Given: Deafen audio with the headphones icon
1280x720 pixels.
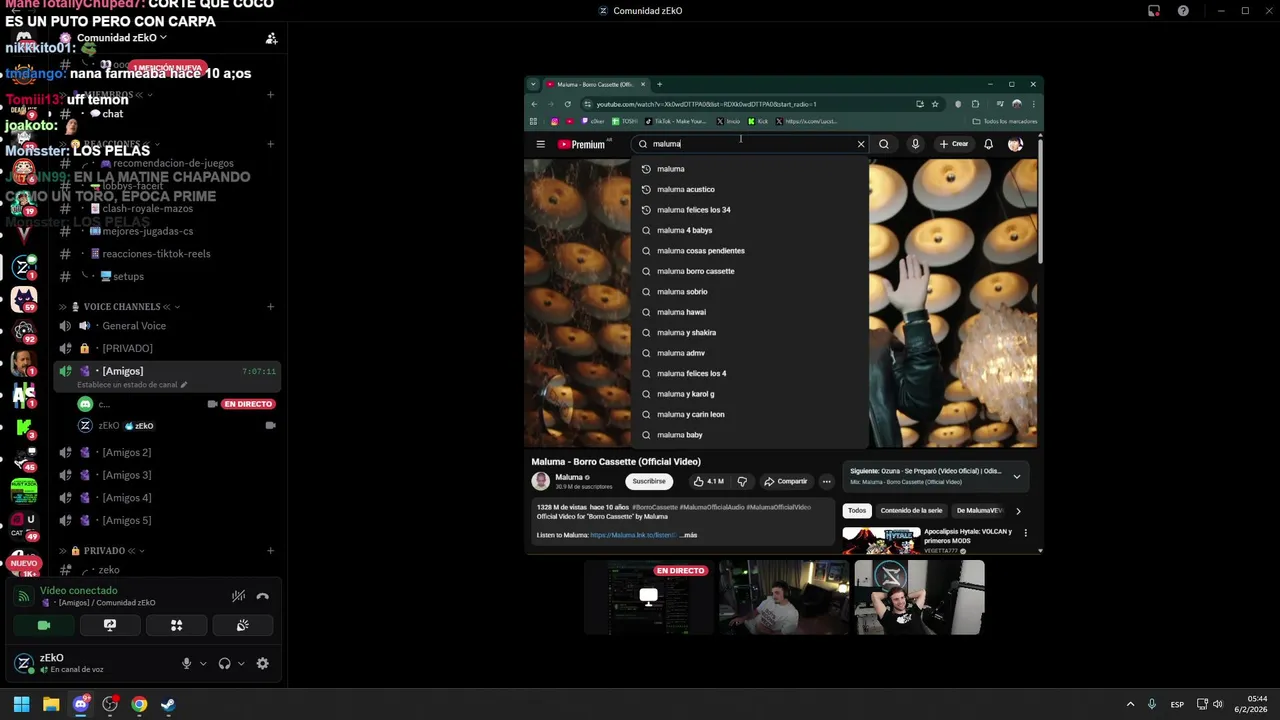Looking at the screenshot, I should coord(224,663).
